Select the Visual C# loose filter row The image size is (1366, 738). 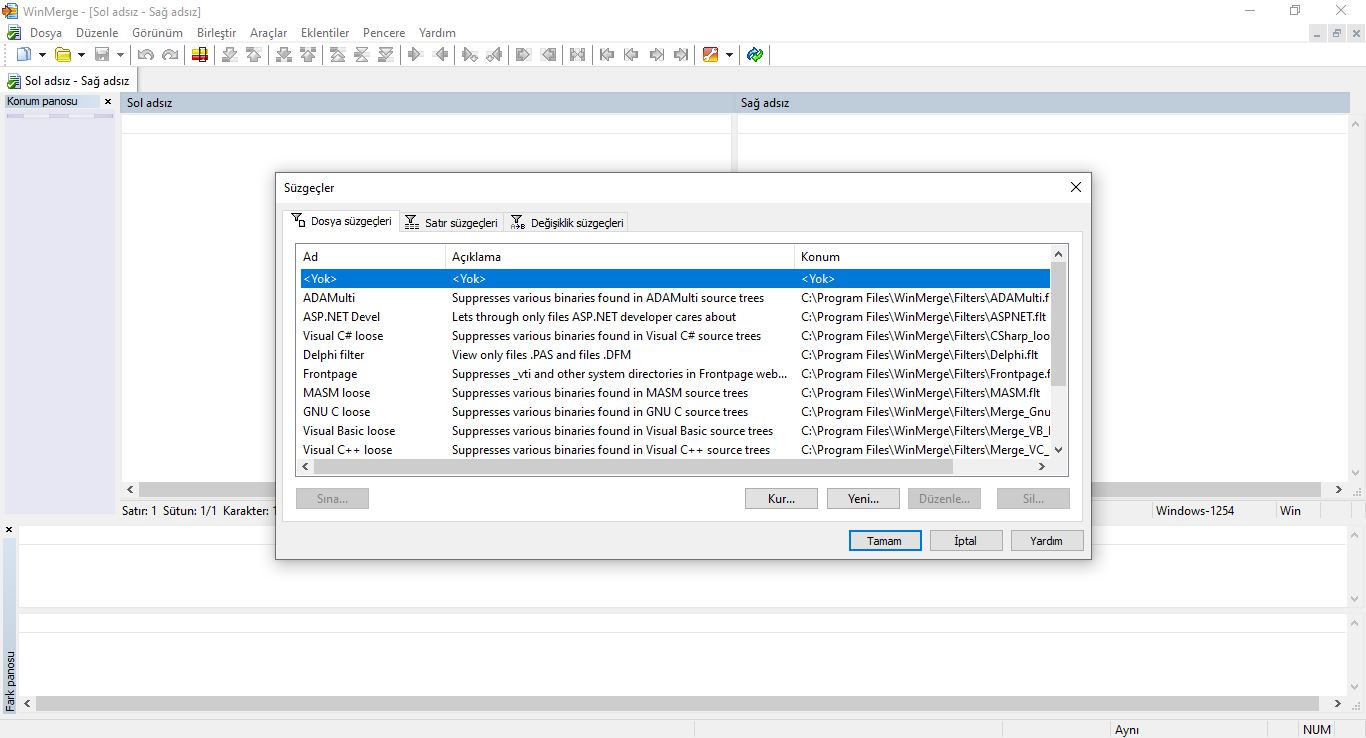(x=674, y=336)
